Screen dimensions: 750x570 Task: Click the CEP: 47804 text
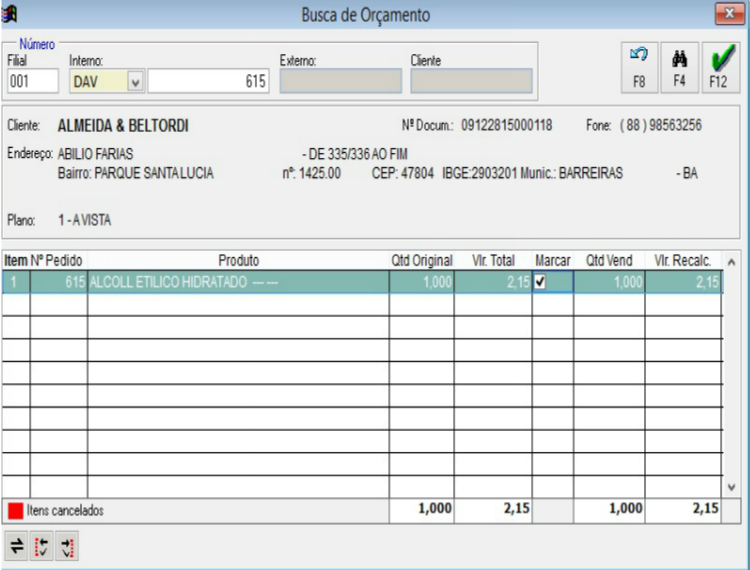403,173
